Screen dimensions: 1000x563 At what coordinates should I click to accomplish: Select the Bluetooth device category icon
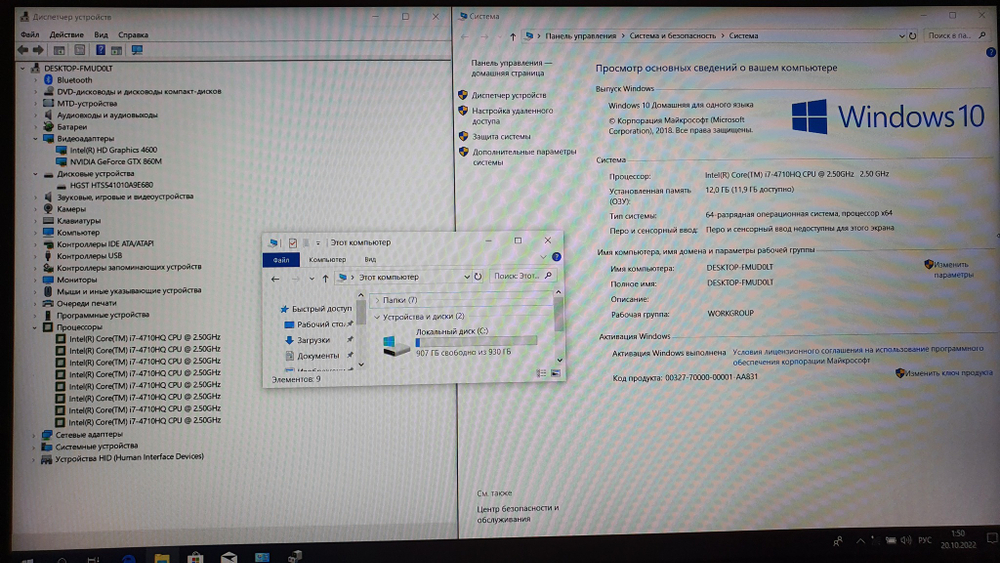[x=48, y=80]
